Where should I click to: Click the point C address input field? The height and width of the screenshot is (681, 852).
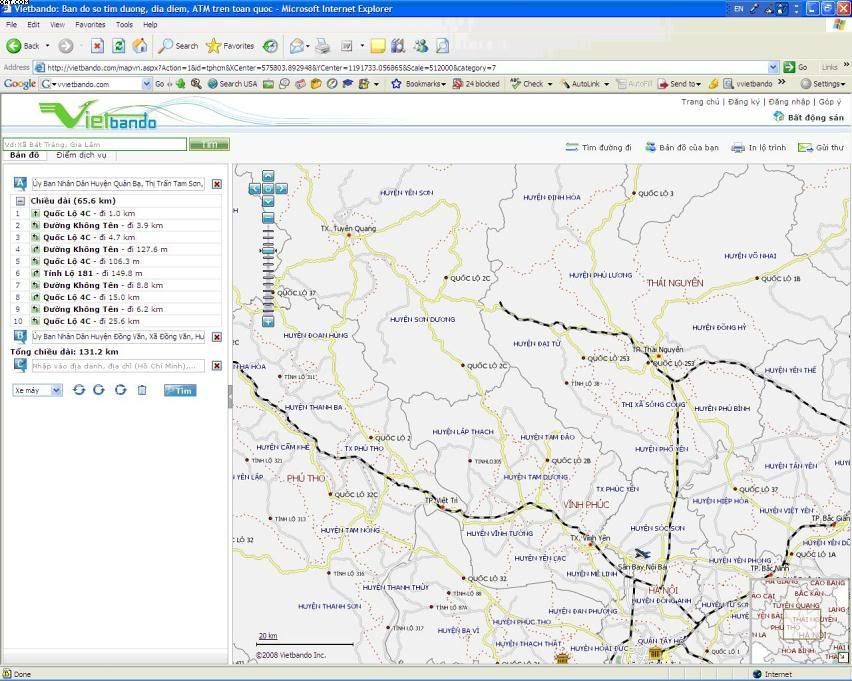(x=118, y=366)
